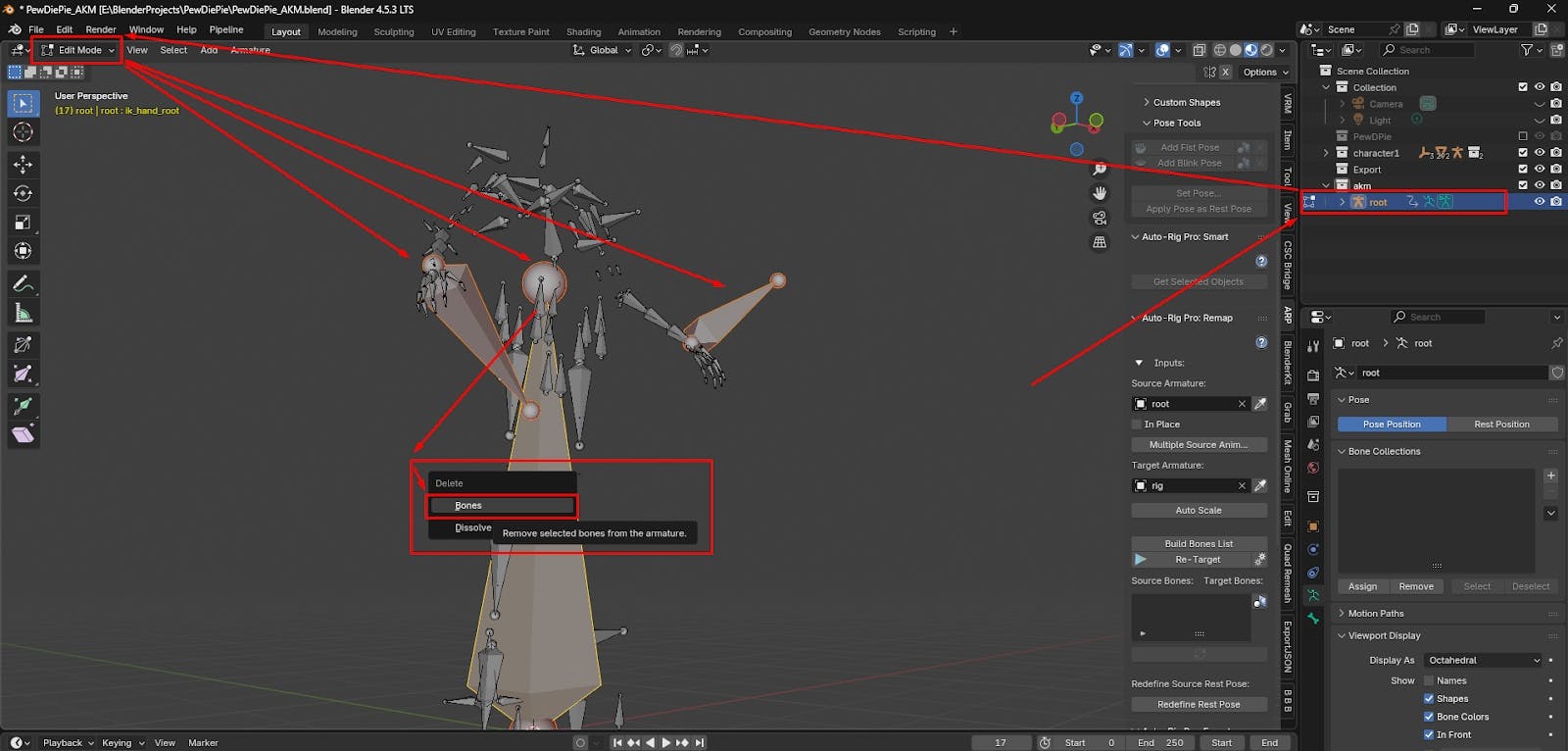Click the eyedropper next to Source Armature
Image resolution: width=1568 pixels, height=751 pixels.
1260,404
